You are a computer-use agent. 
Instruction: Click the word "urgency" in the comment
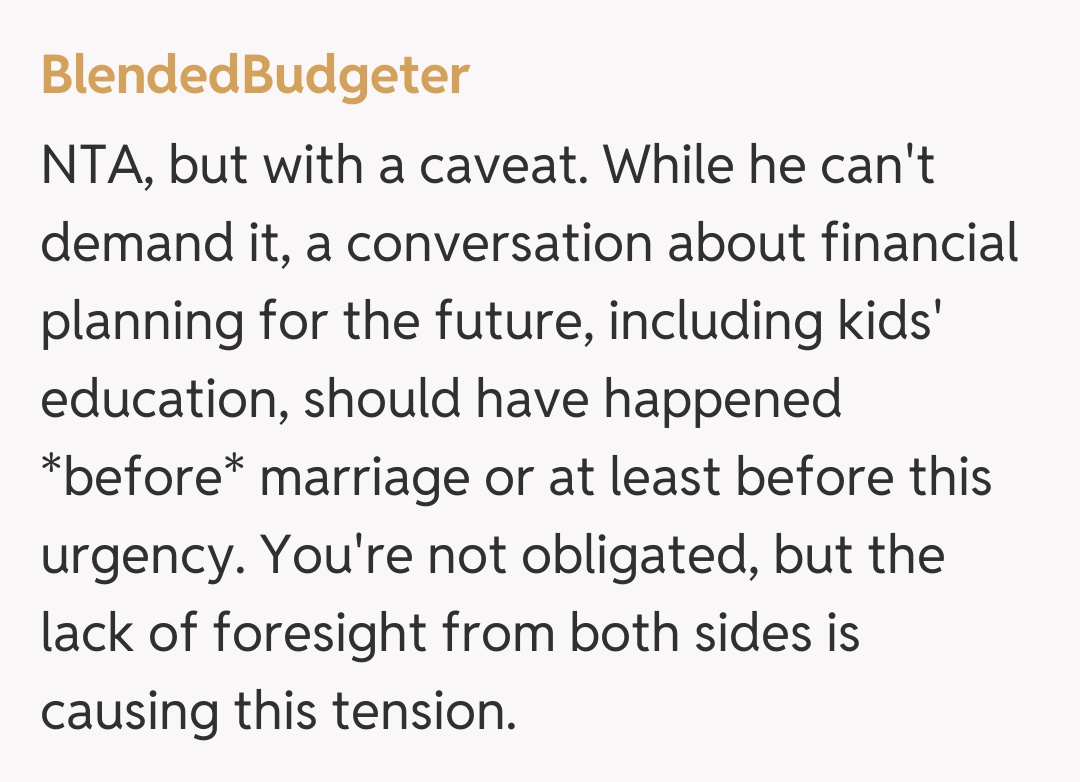coord(136,556)
